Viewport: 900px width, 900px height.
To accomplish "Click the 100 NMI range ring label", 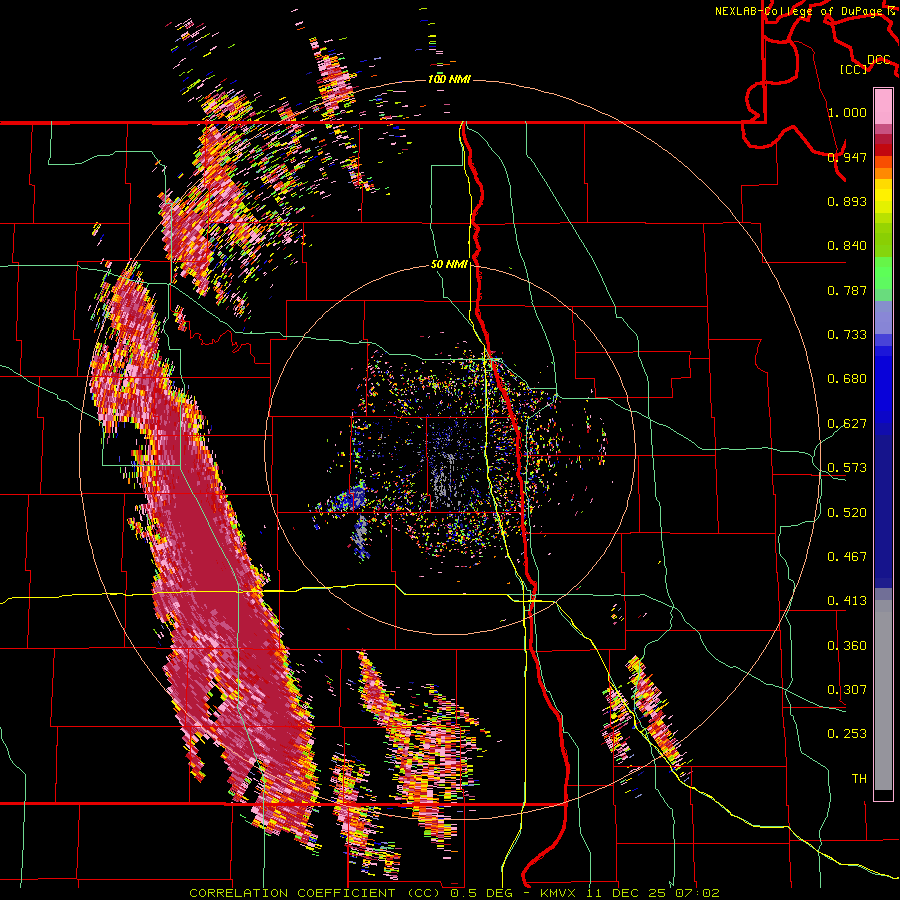I will 449,79.
